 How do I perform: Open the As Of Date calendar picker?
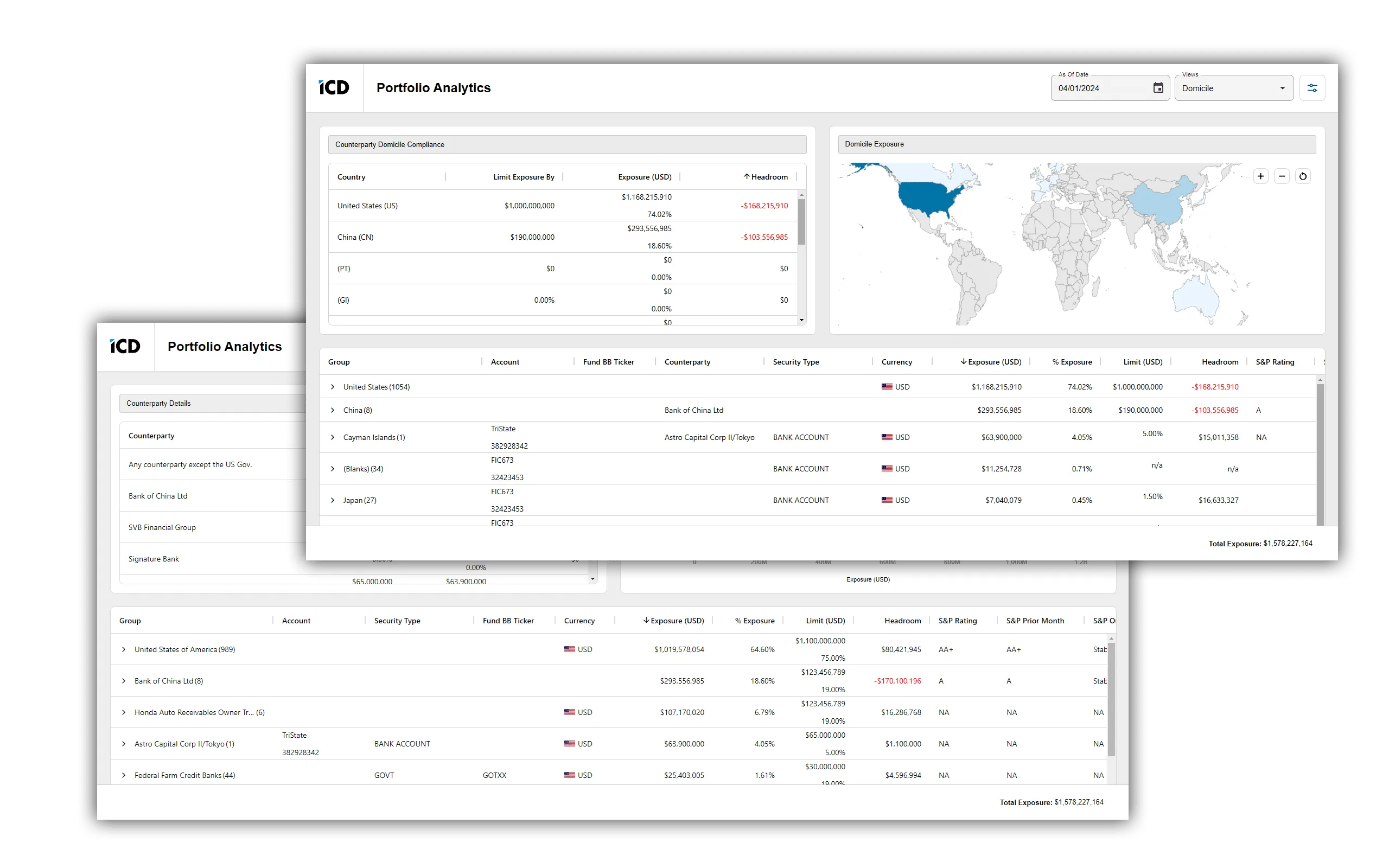point(1158,88)
